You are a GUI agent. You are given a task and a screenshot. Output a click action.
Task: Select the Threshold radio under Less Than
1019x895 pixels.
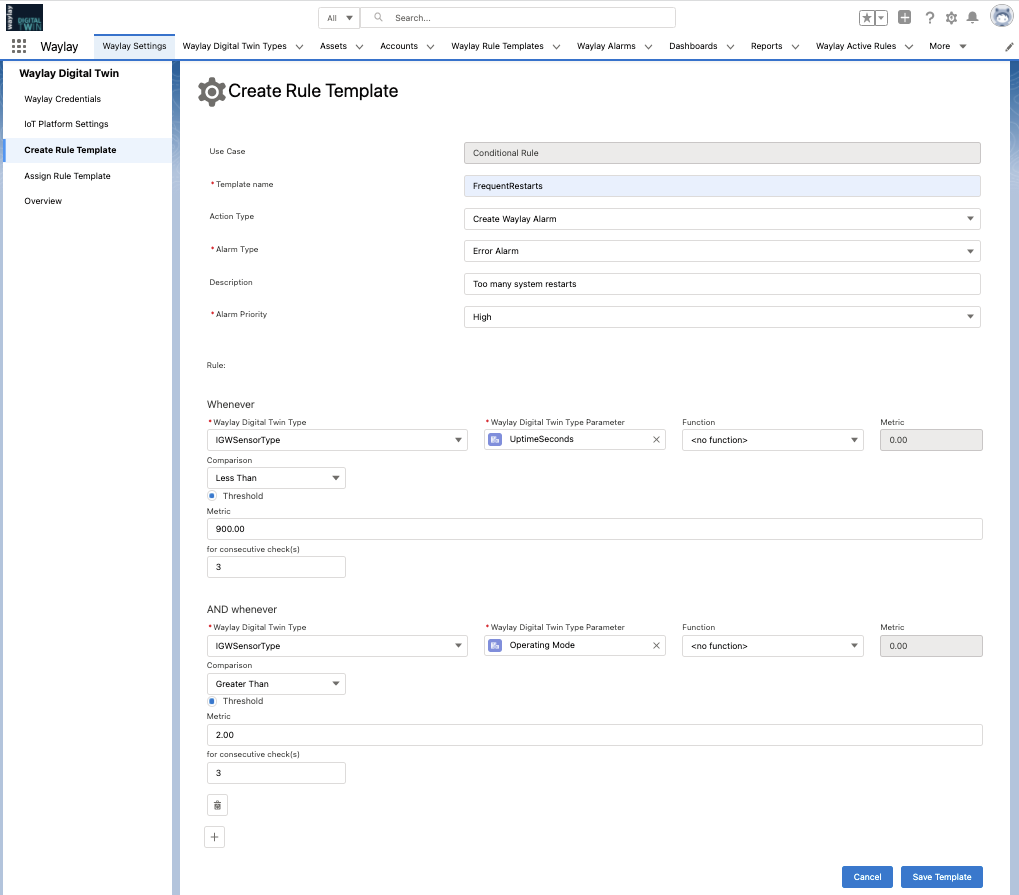click(212, 496)
